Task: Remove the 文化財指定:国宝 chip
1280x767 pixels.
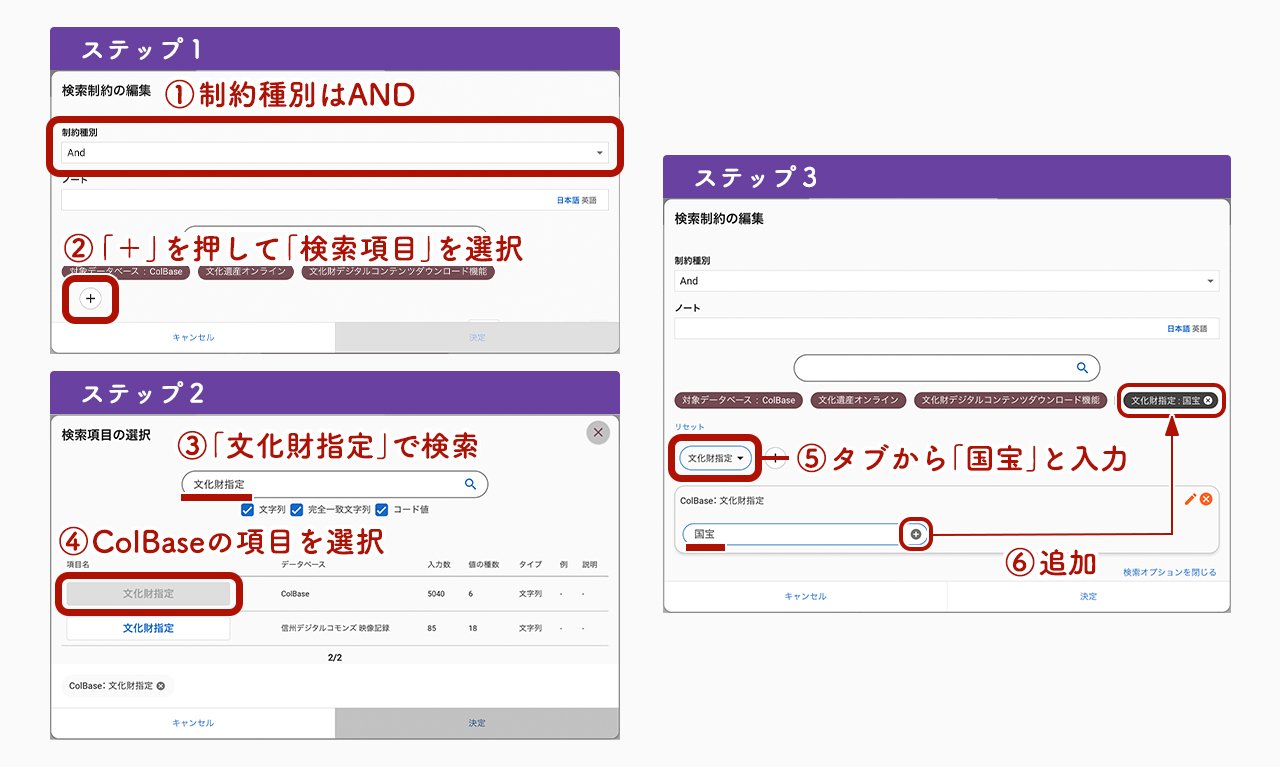Action: pos(1208,400)
